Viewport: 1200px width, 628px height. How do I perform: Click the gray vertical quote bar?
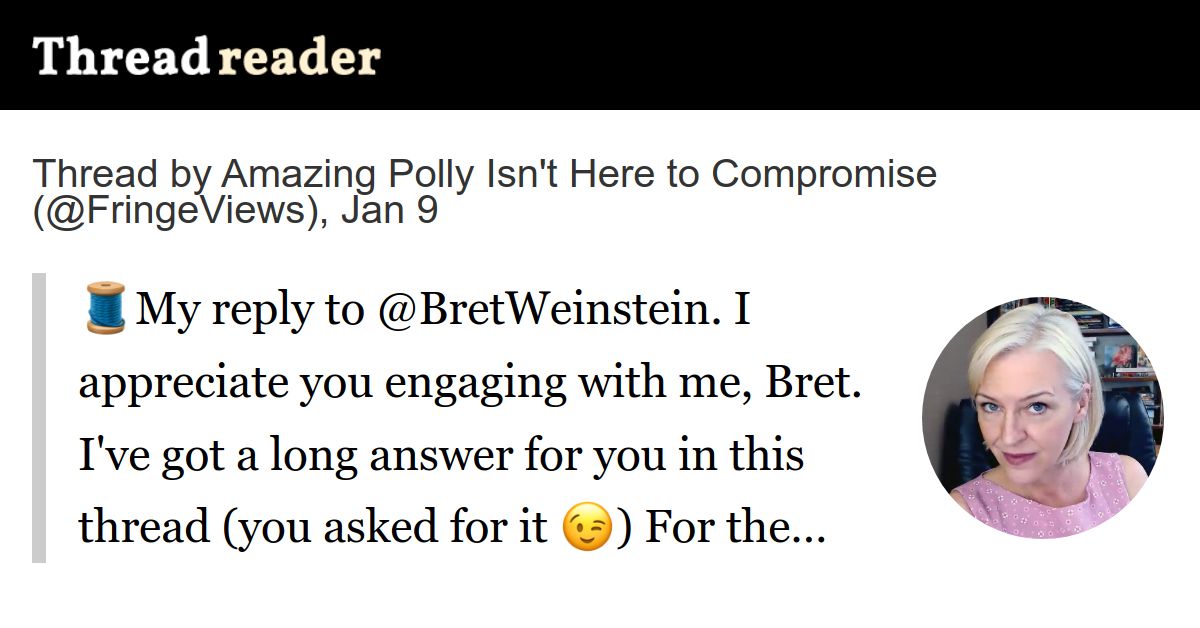tap(39, 418)
